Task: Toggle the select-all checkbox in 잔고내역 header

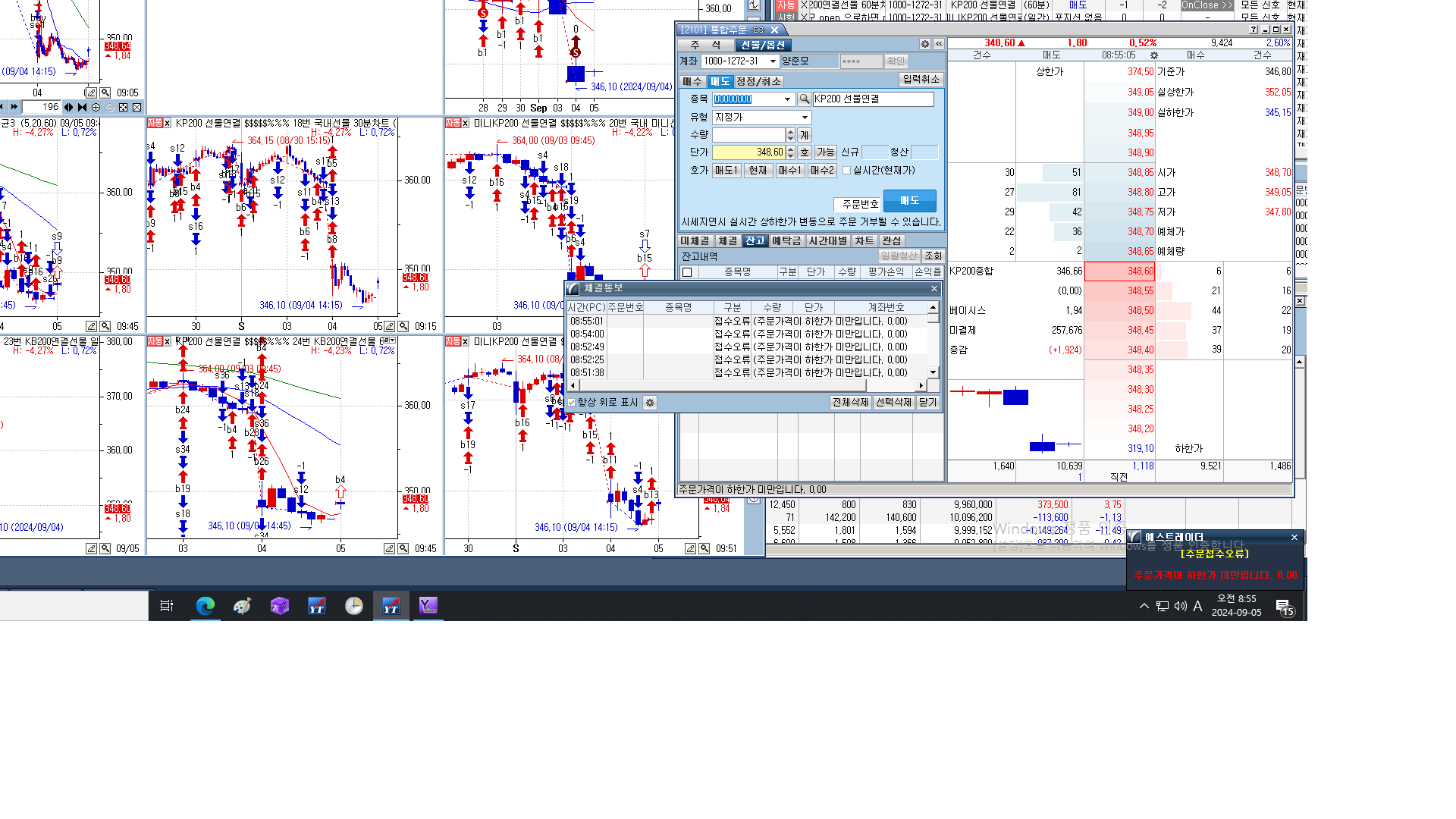Action: 687,272
